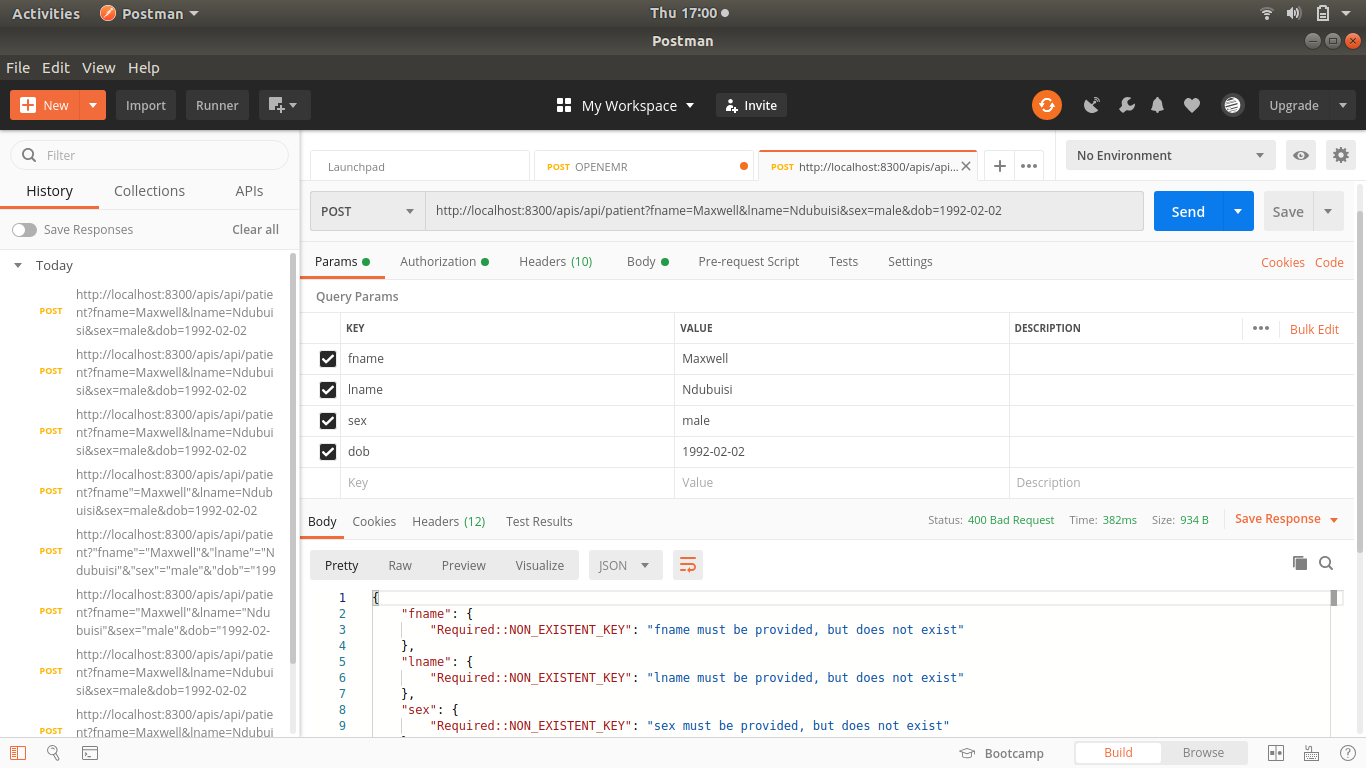Click the Send button
This screenshot has width=1366, height=768.
click(x=1187, y=211)
